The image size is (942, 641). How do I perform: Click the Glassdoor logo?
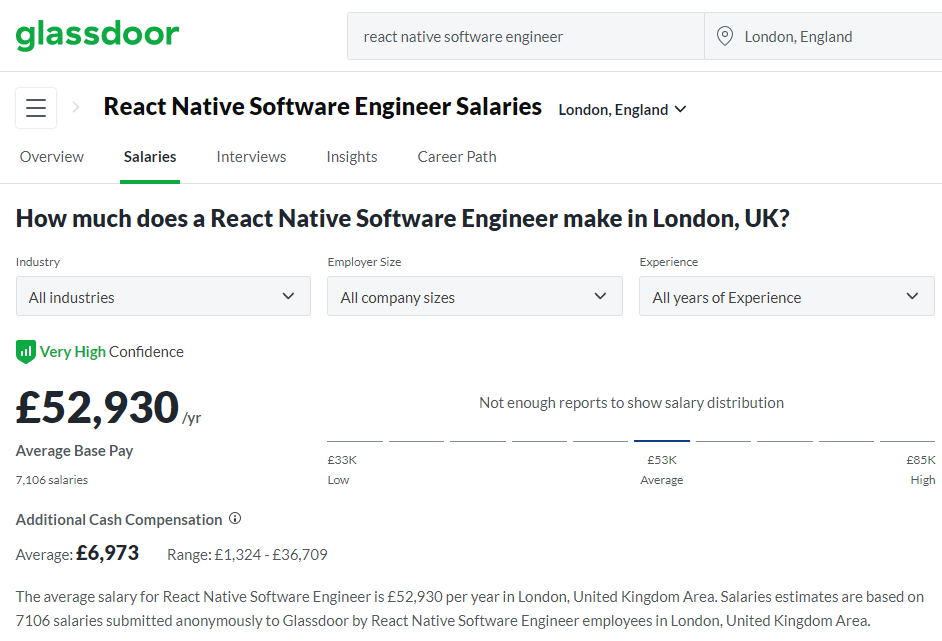pos(97,35)
